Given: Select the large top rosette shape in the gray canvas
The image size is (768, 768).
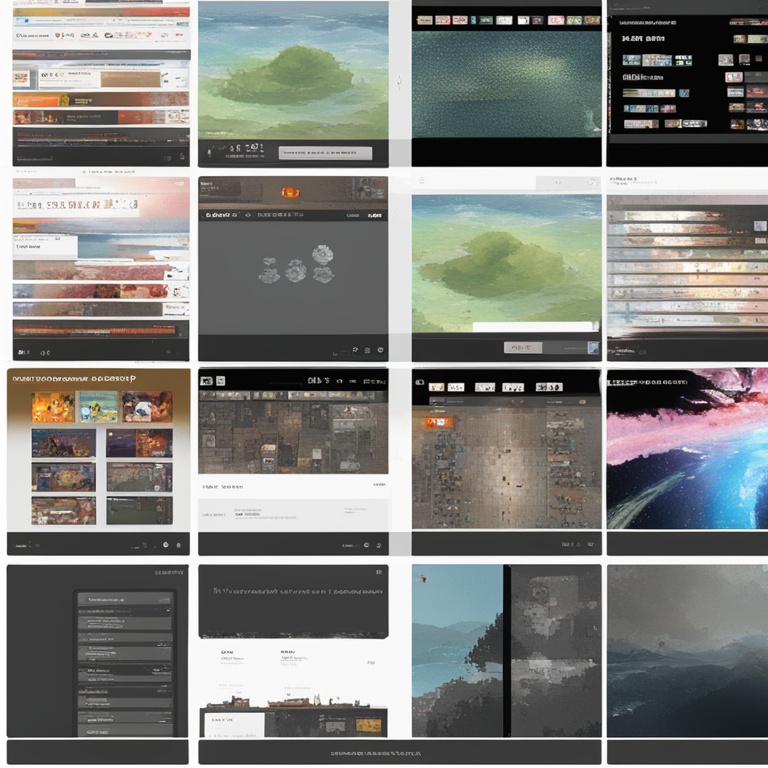Looking at the screenshot, I should pyautogui.click(x=323, y=255).
